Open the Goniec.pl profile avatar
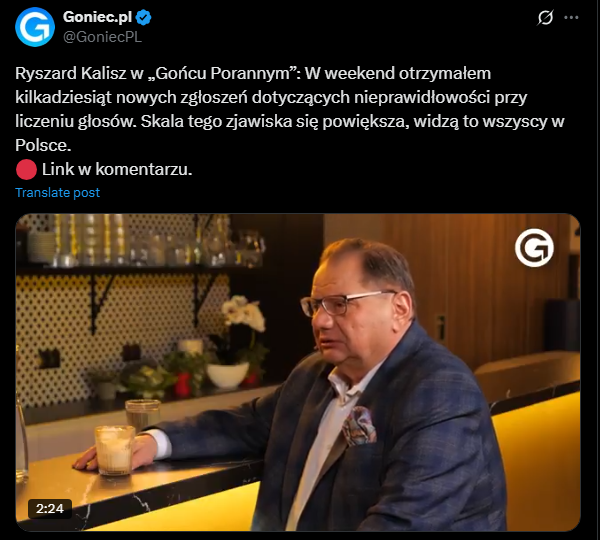This screenshot has width=600, height=540. click(x=35, y=27)
